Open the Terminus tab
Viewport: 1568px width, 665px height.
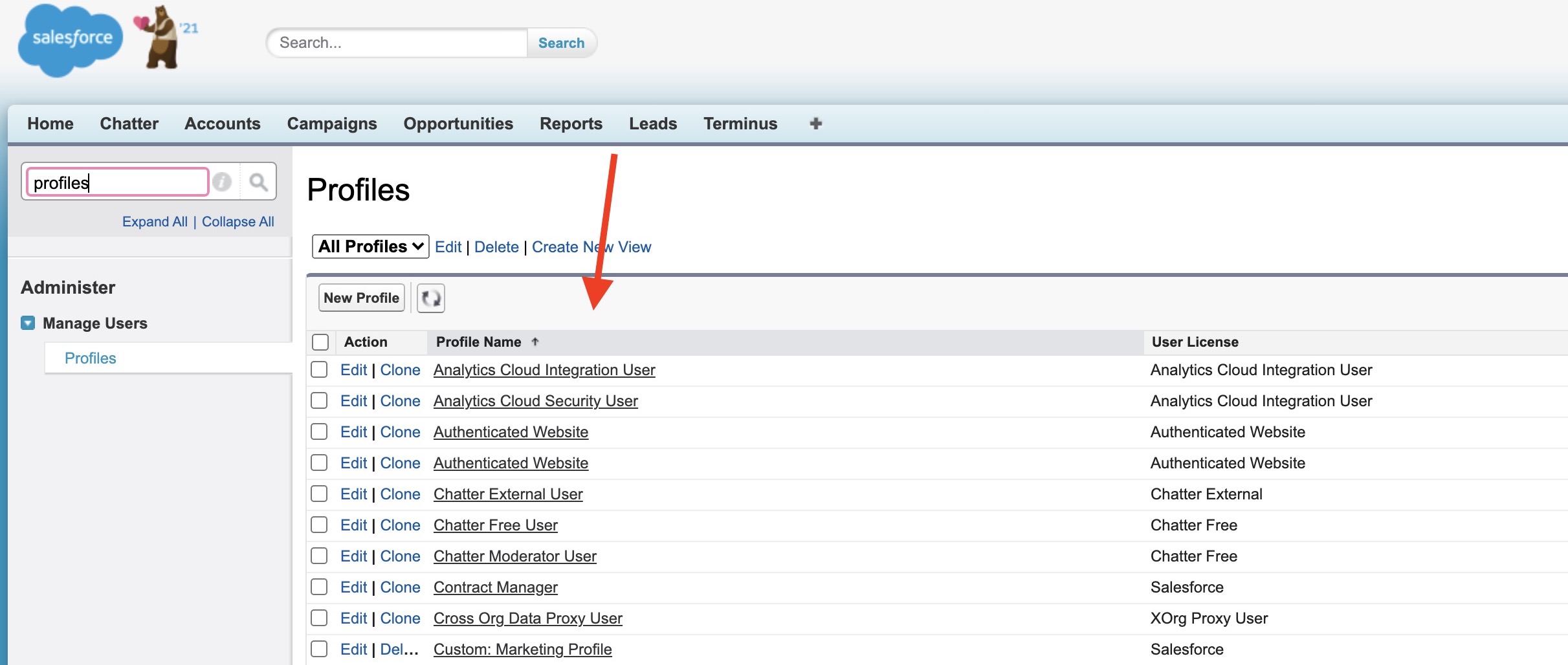click(x=740, y=124)
